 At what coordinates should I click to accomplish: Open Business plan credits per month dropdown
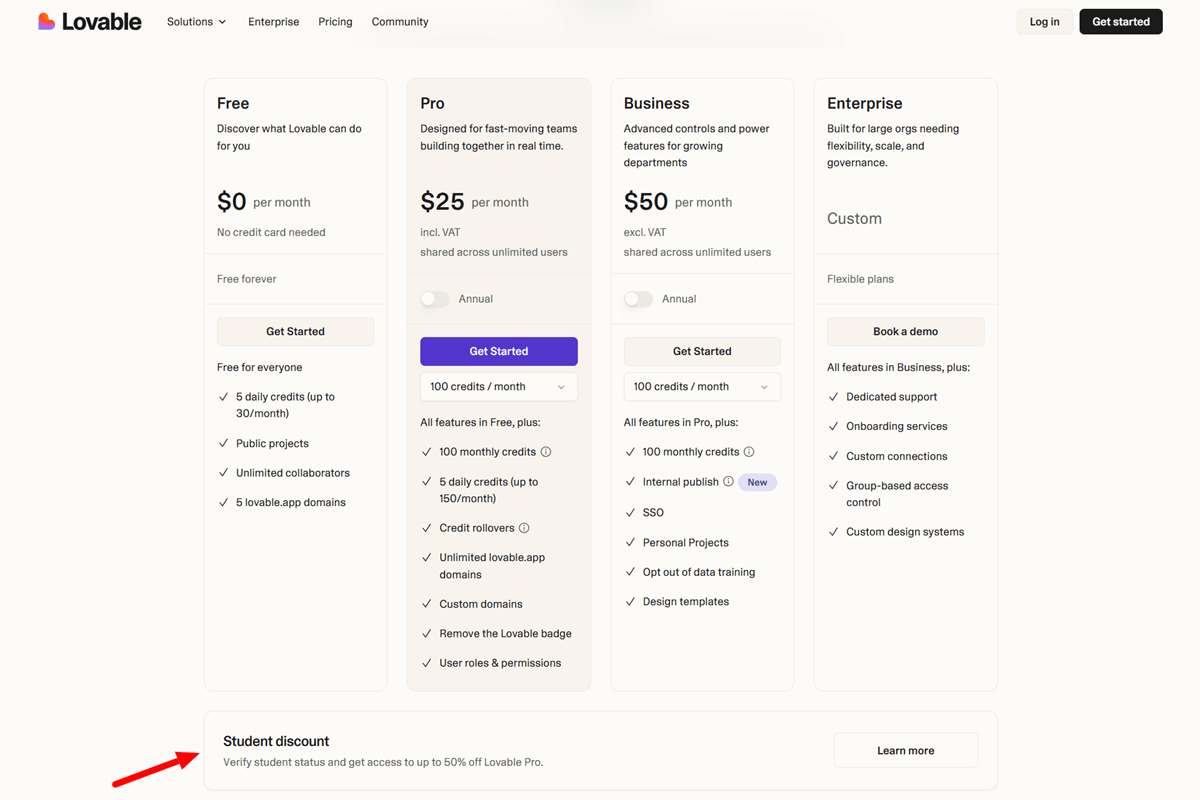pyautogui.click(x=702, y=387)
